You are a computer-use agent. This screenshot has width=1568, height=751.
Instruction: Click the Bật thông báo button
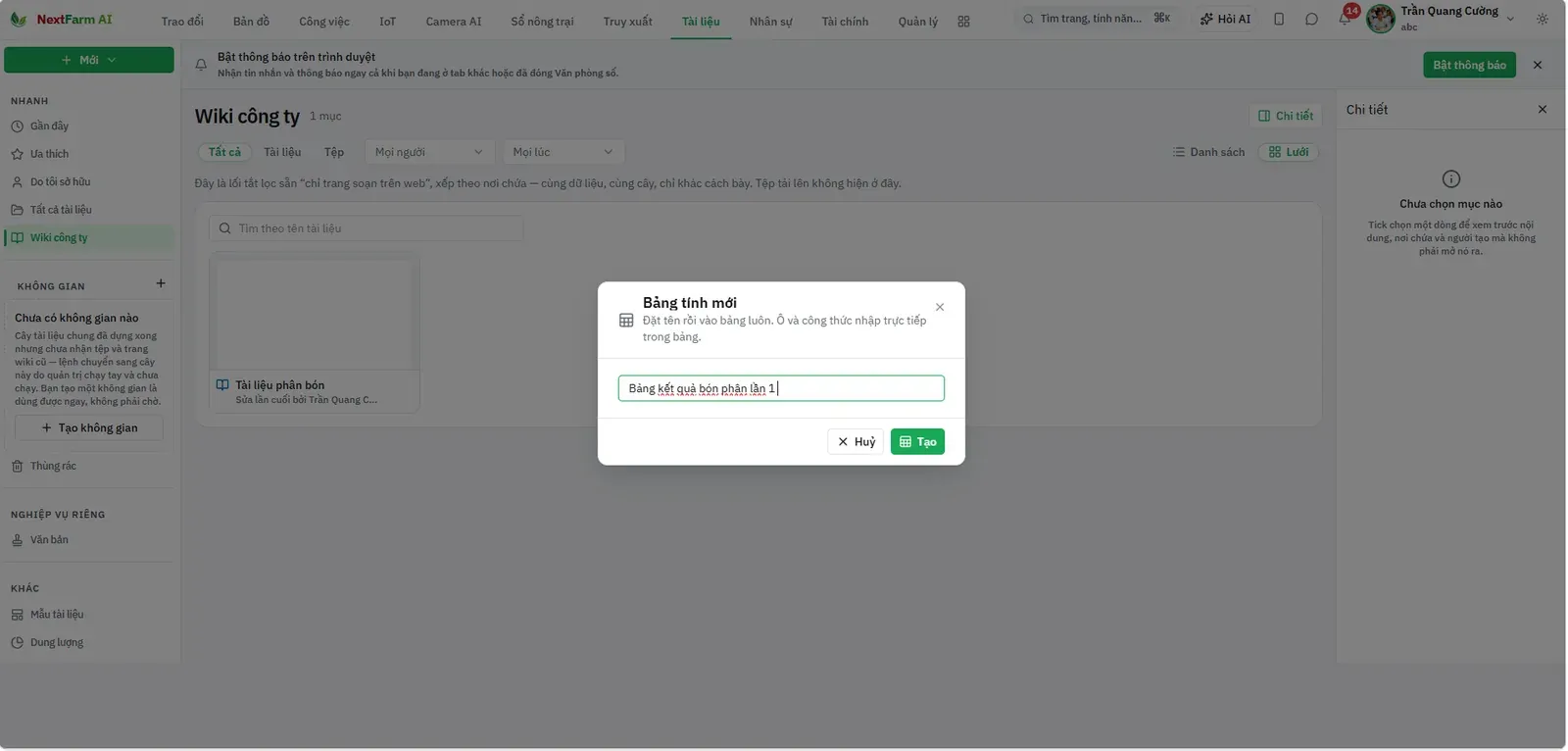click(x=1469, y=65)
